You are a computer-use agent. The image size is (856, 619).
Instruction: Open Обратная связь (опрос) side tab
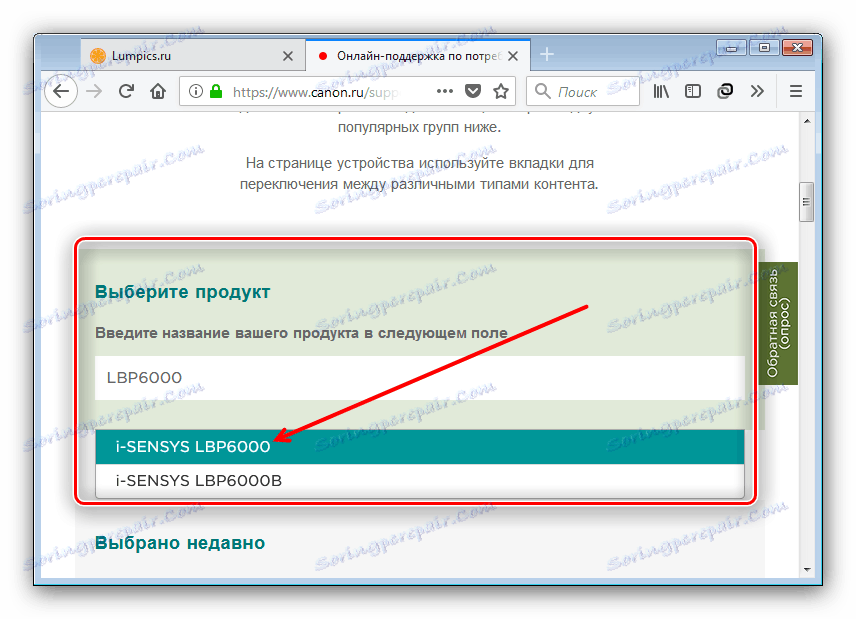tap(778, 323)
